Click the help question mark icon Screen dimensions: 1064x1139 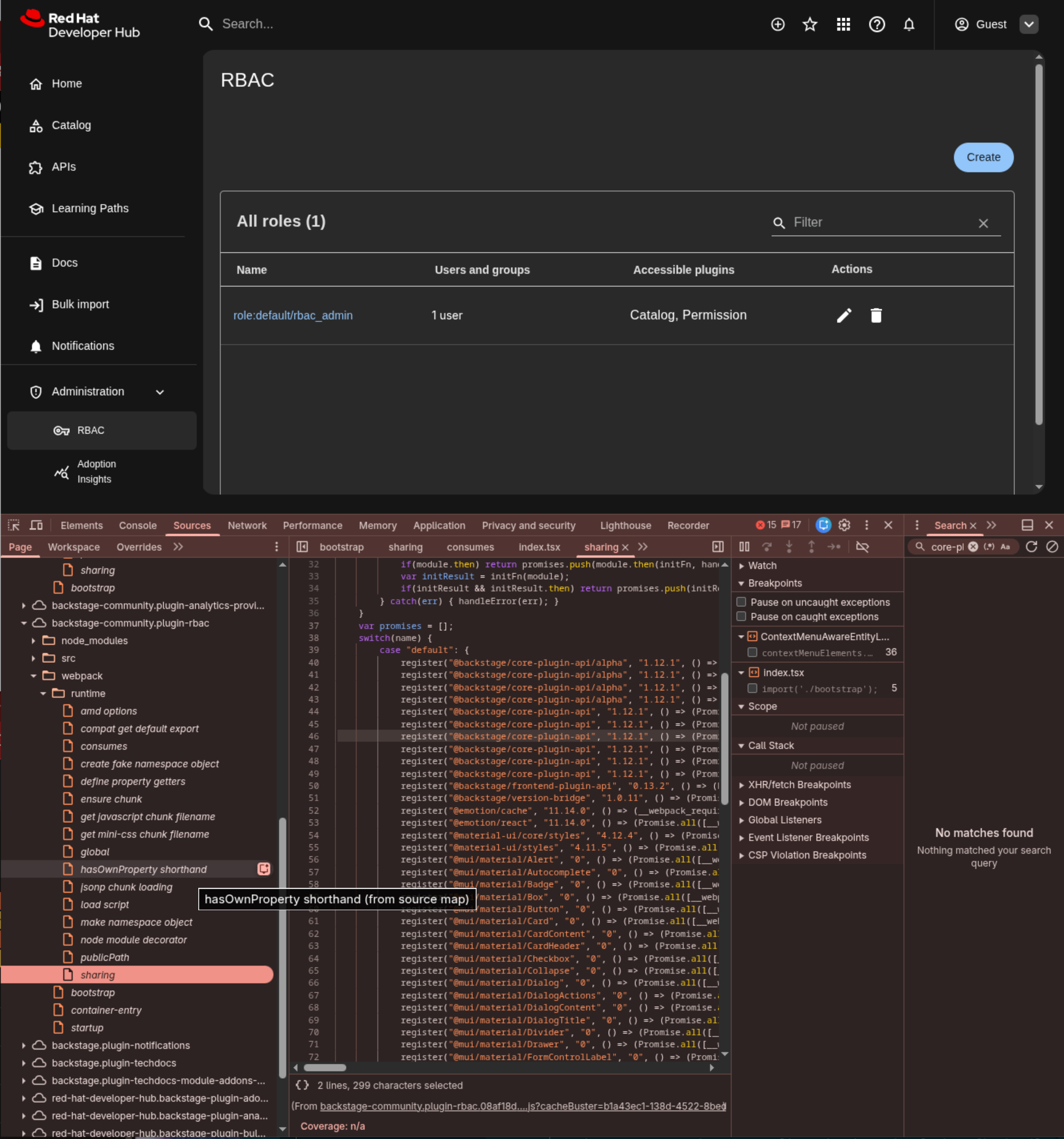tap(876, 24)
